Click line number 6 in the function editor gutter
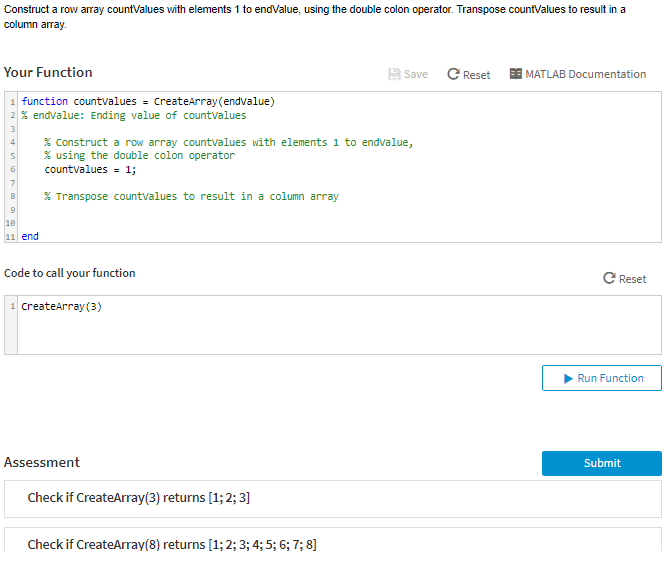The height and width of the screenshot is (561, 668). 12,169
